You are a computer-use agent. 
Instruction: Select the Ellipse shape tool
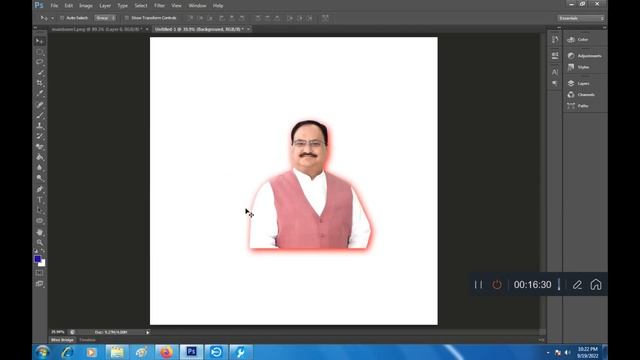[40, 221]
